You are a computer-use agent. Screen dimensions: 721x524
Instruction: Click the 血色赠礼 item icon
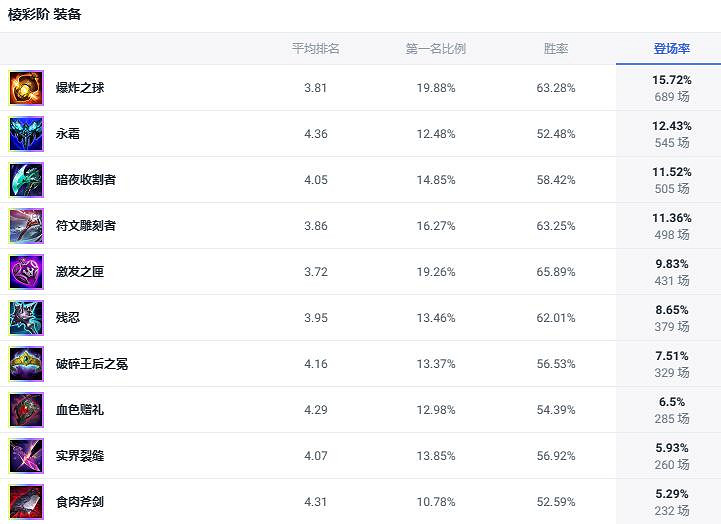(26, 410)
